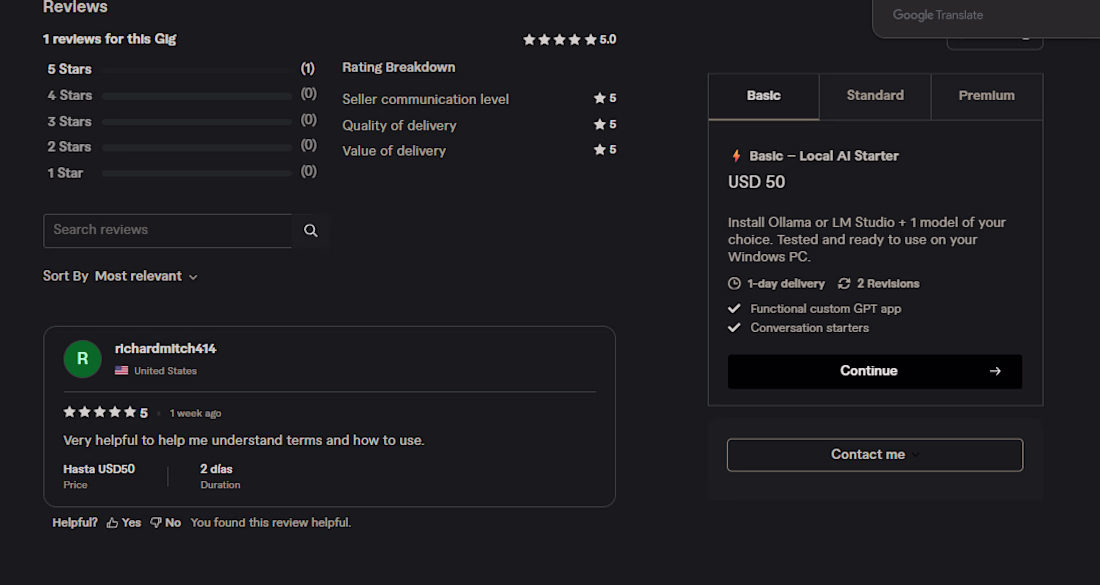This screenshot has width=1100, height=585.
Task: Click the thumbs up Yes icon
Action: [112, 523]
